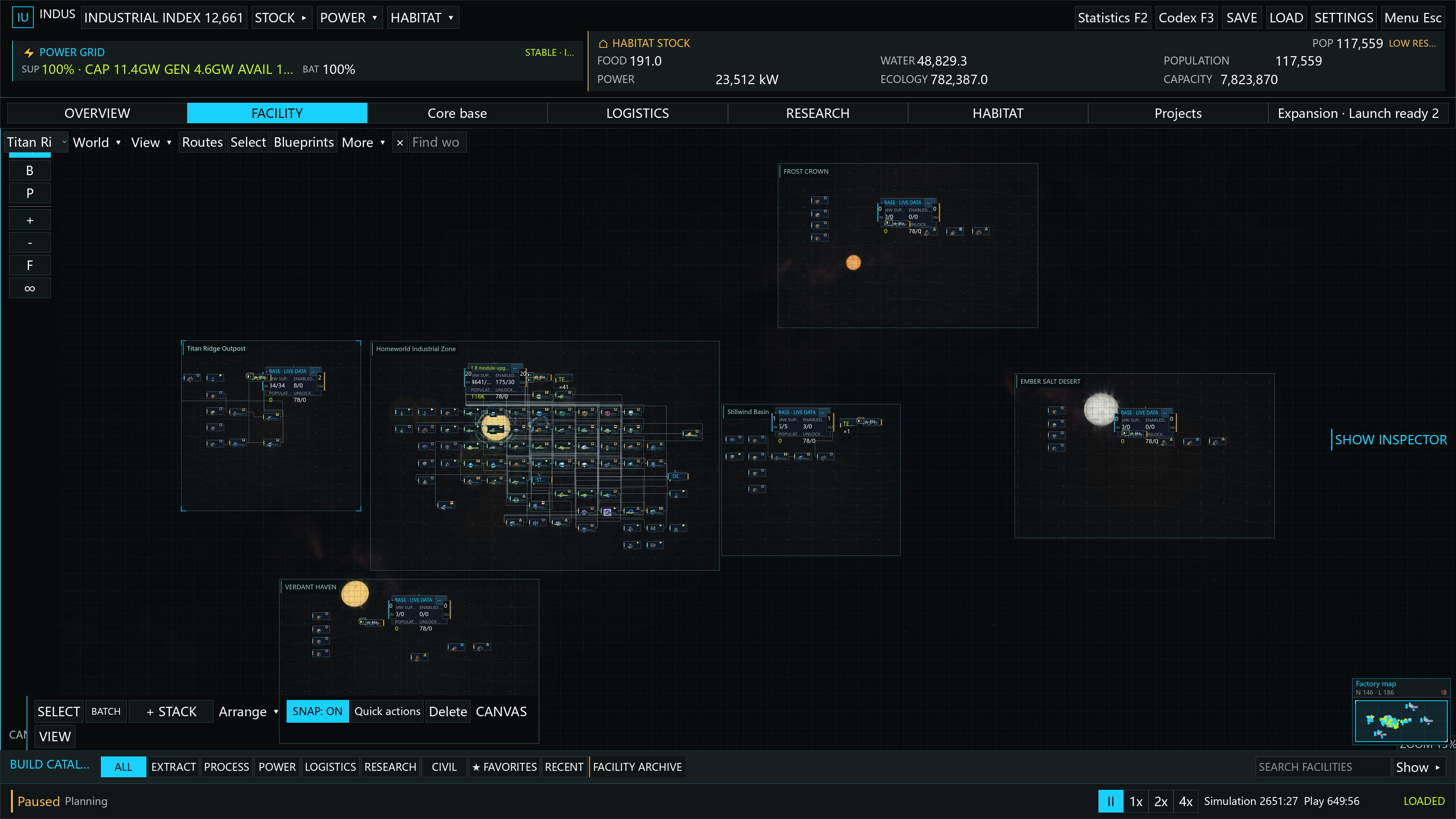The width and height of the screenshot is (1456, 819).
Task: Filter catalog by ALL
Action: coord(123,767)
